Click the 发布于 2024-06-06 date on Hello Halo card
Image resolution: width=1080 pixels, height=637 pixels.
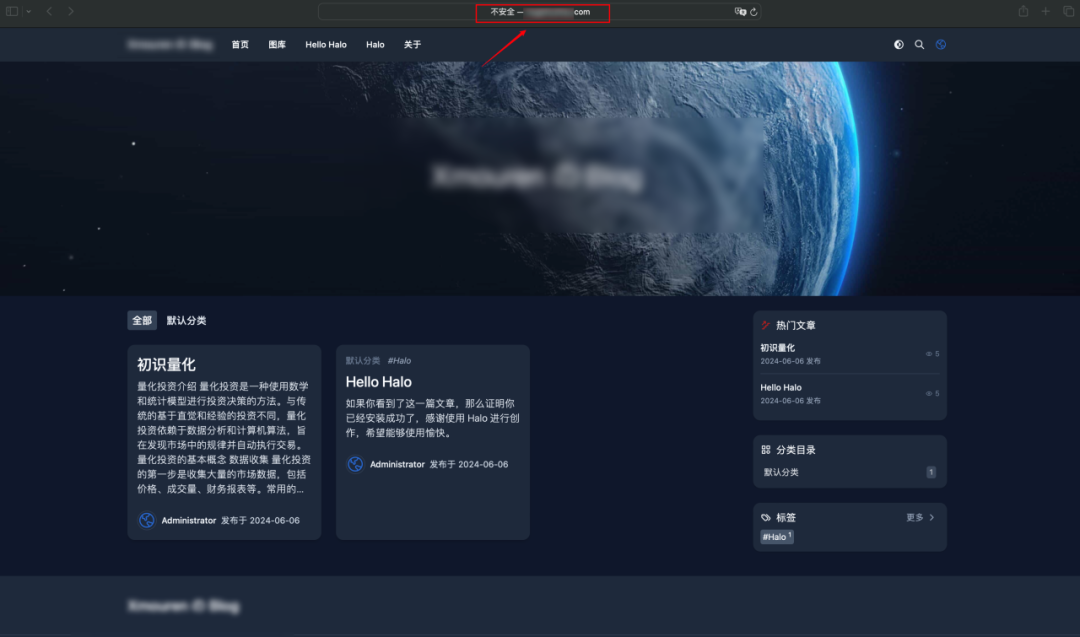point(469,465)
